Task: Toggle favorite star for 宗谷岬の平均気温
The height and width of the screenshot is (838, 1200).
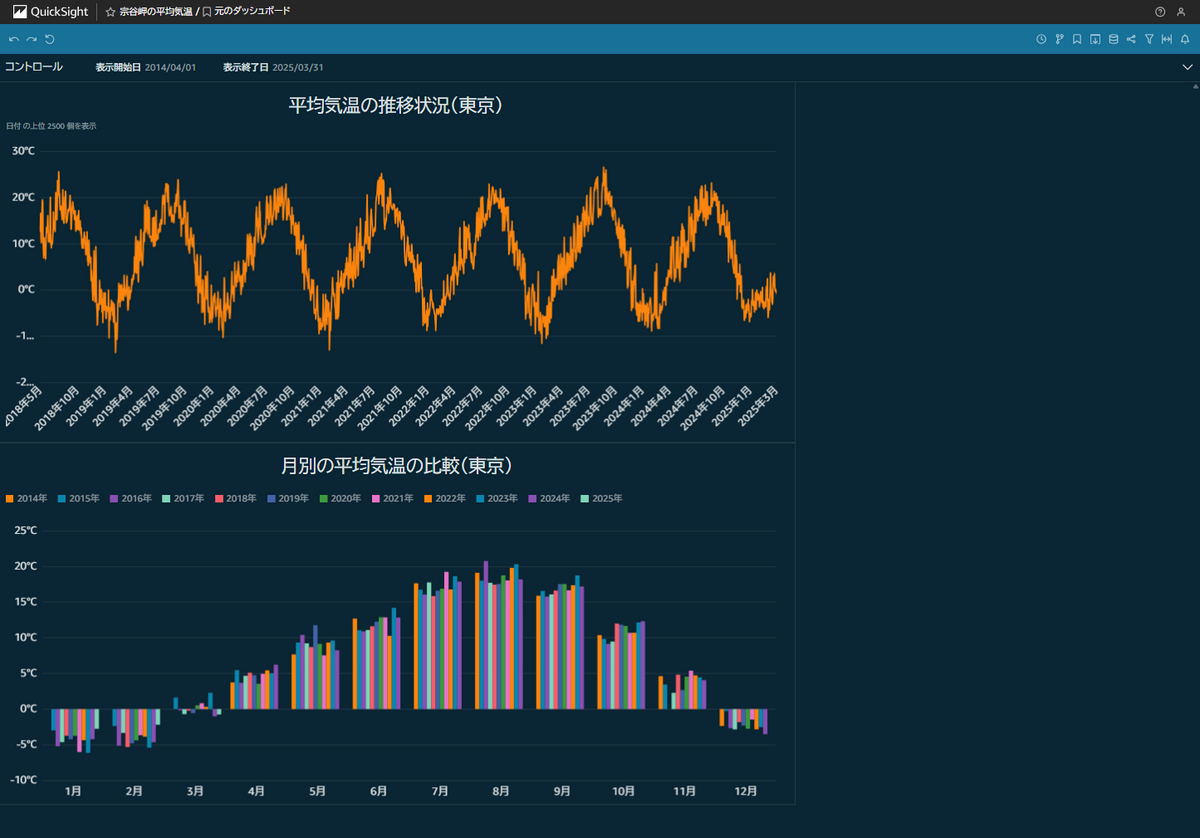Action: click(110, 12)
